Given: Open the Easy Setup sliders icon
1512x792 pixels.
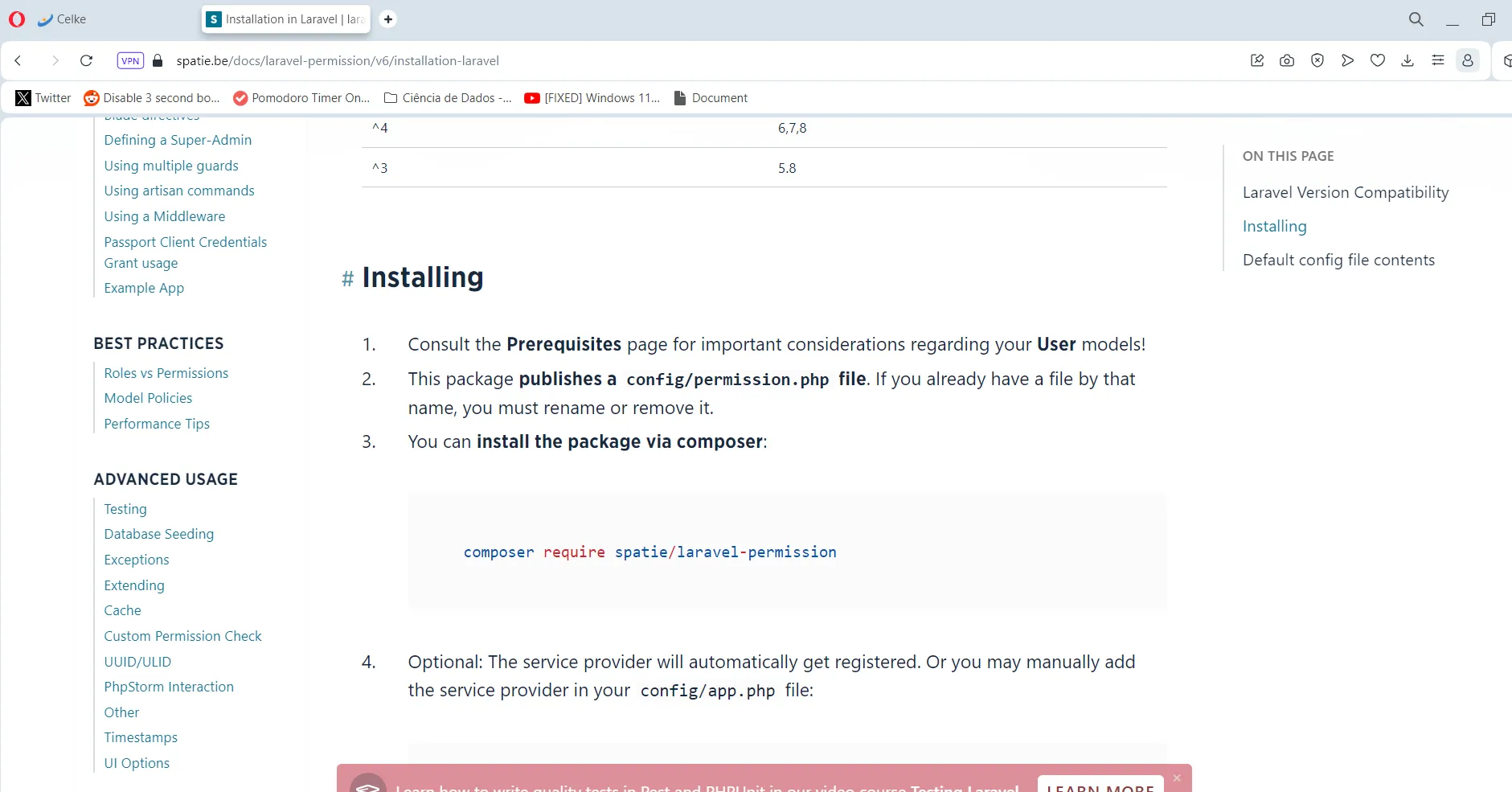Looking at the screenshot, I should click(x=1437, y=60).
